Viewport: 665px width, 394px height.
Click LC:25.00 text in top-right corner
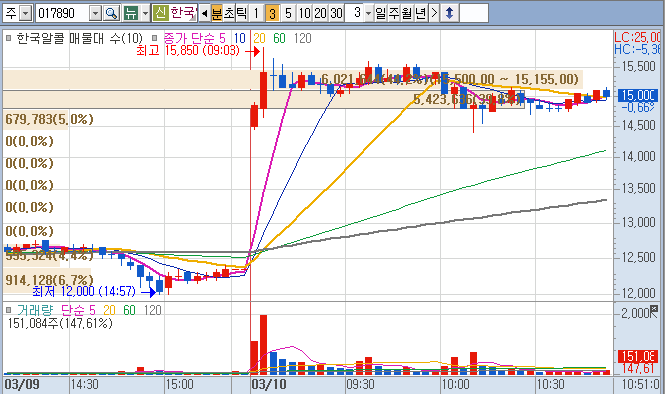click(x=637, y=37)
